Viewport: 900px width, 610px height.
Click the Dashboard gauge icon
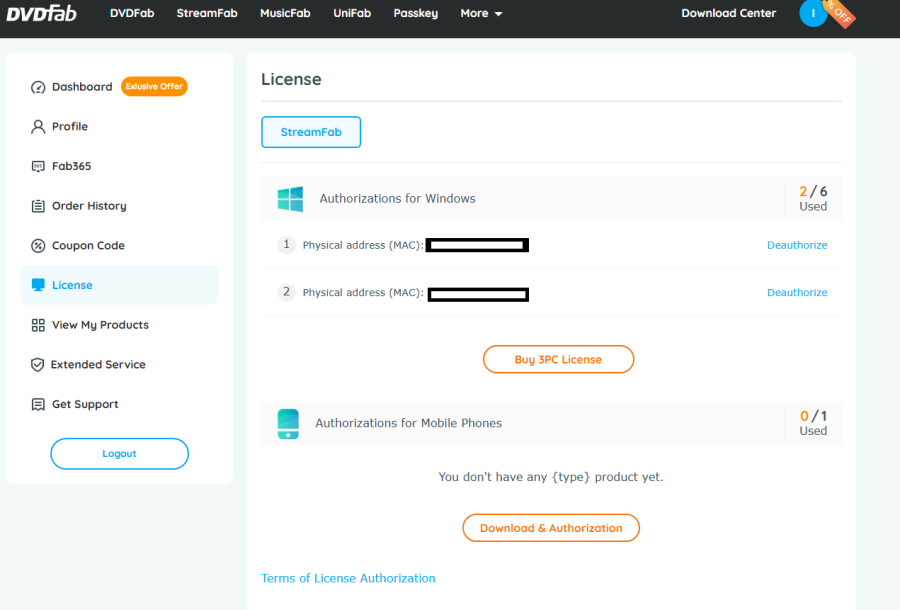pos(38,87)
